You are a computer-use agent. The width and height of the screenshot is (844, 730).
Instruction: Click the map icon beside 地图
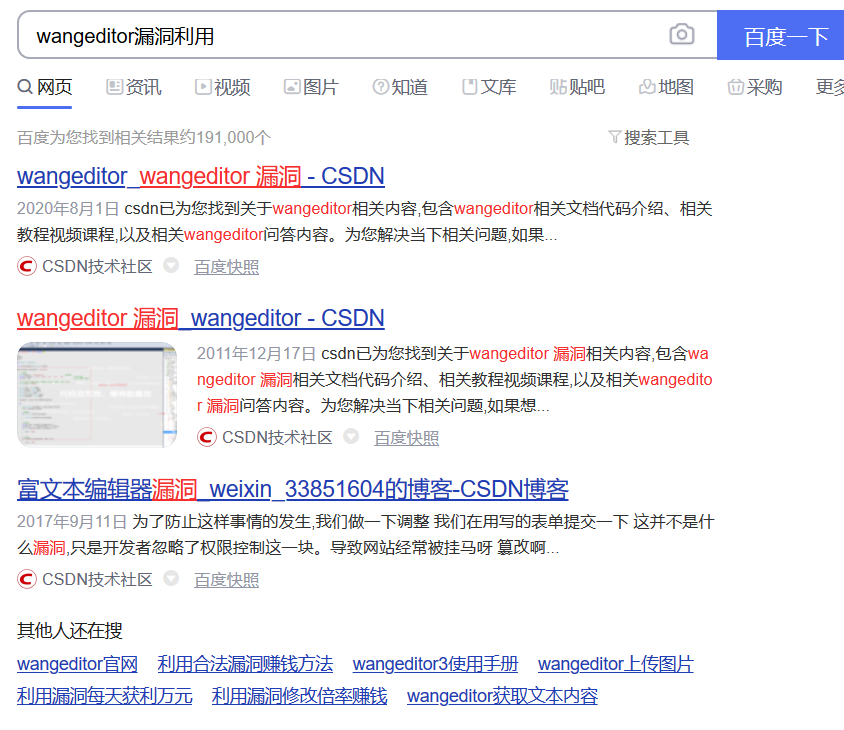647,86
